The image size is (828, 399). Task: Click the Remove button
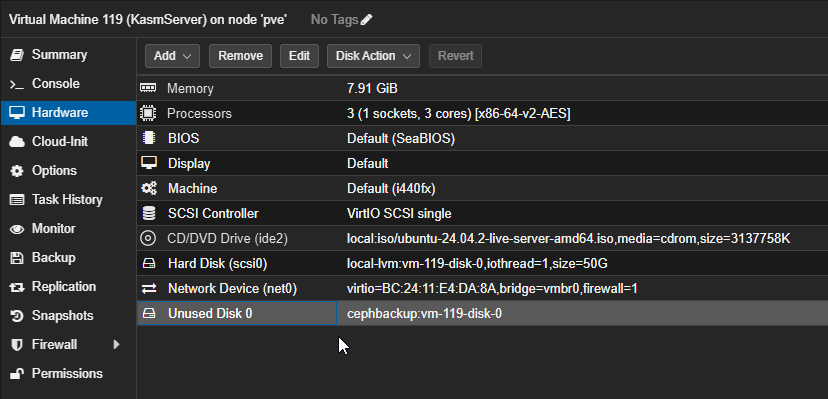[240, 56]
